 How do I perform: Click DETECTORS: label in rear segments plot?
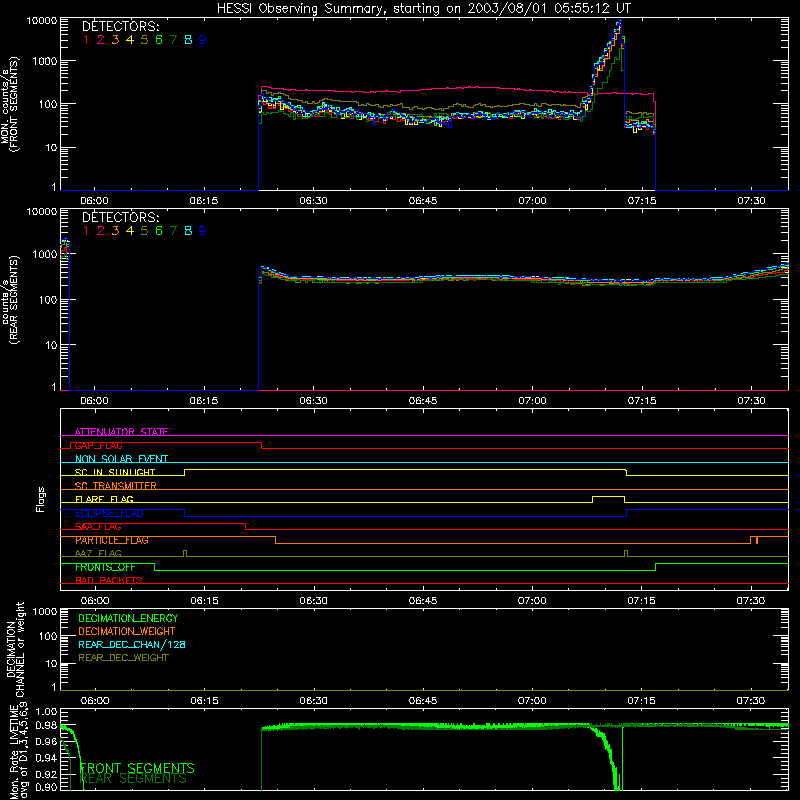coord(120,217)
